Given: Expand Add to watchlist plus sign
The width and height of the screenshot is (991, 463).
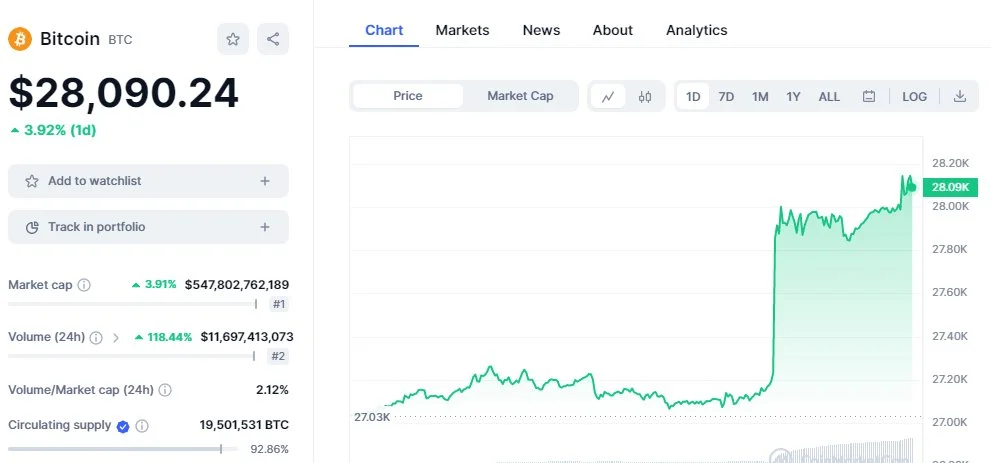Looking at the screenshot, I should tap(265, 181).
